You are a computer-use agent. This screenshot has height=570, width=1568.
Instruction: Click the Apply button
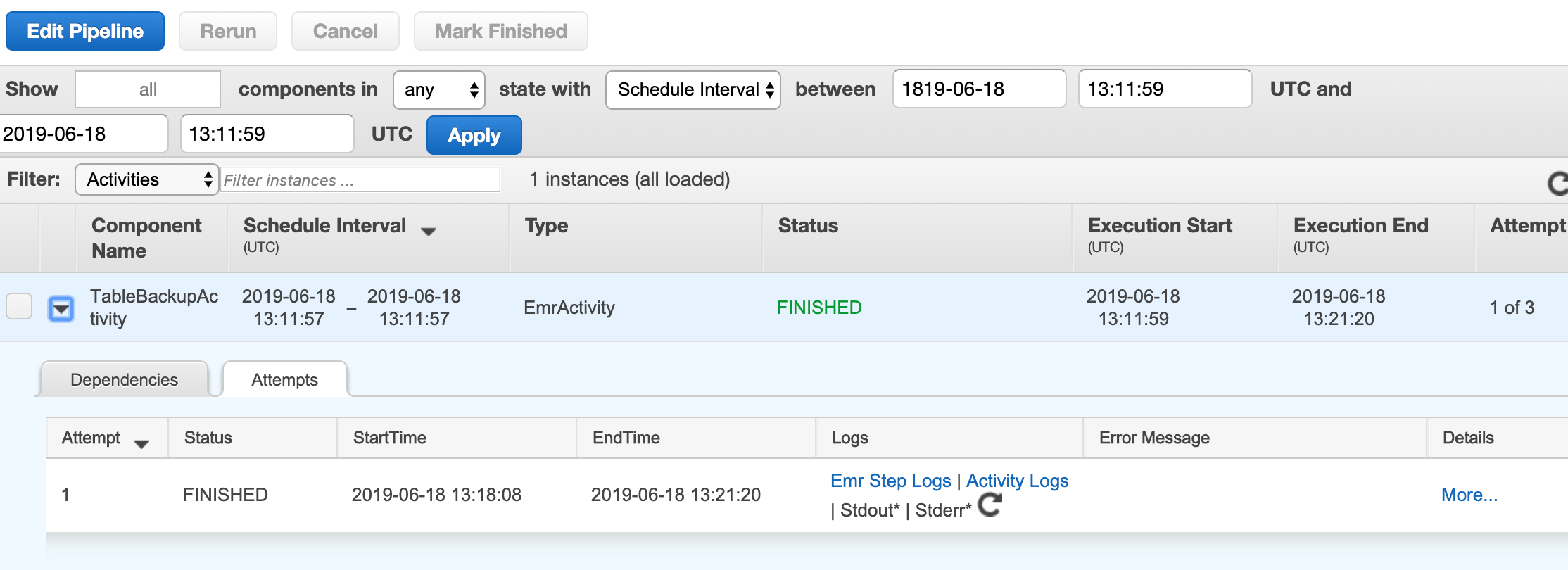point(474,135)
